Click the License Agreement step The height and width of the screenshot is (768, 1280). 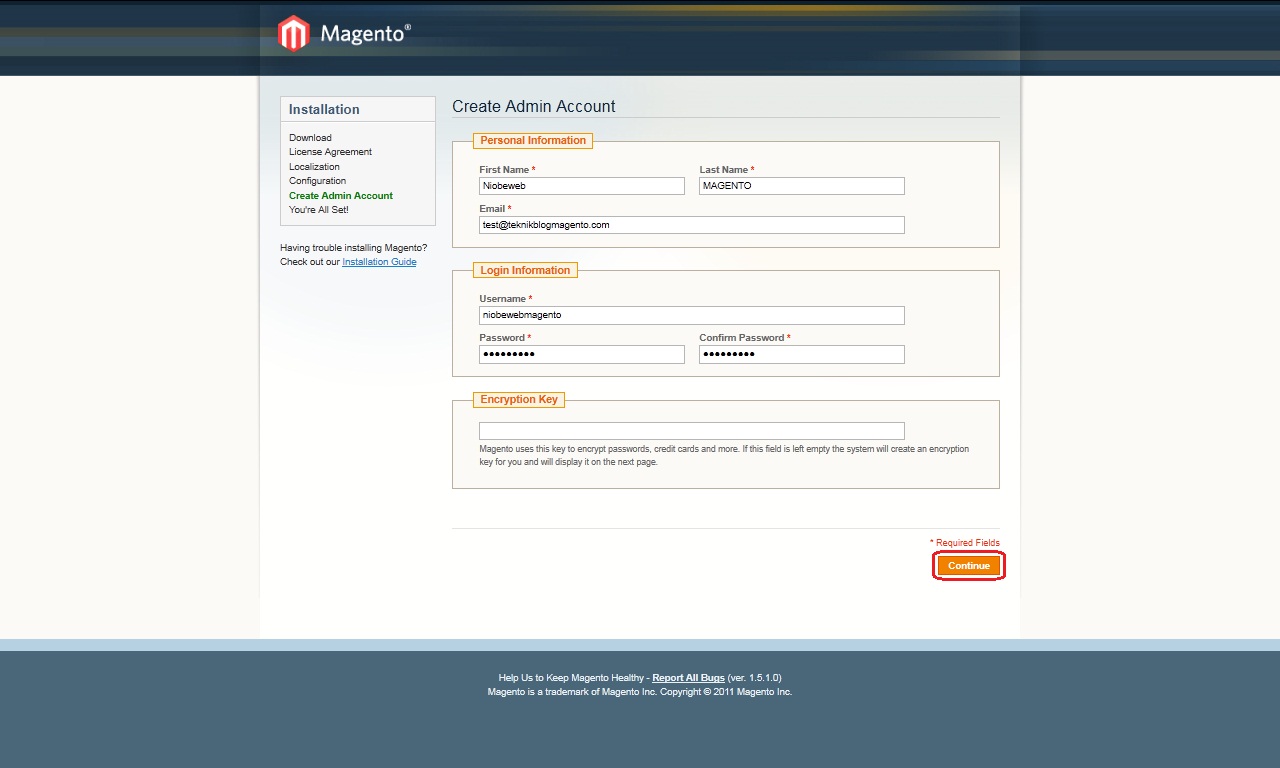[330, 152]
